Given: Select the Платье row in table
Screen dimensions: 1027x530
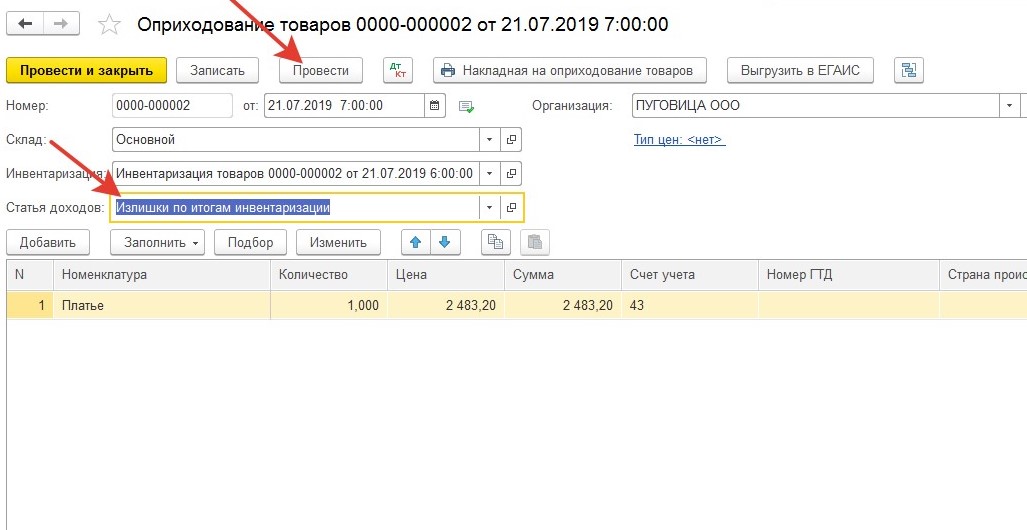Looking at the screenshot, I should 160,306.
